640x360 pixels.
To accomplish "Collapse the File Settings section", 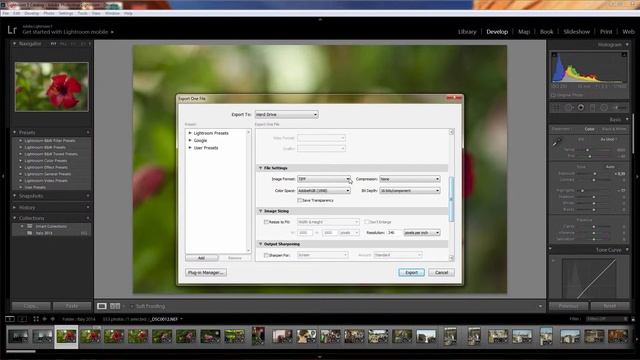I will pyautogui.click(x=261, y=168).
